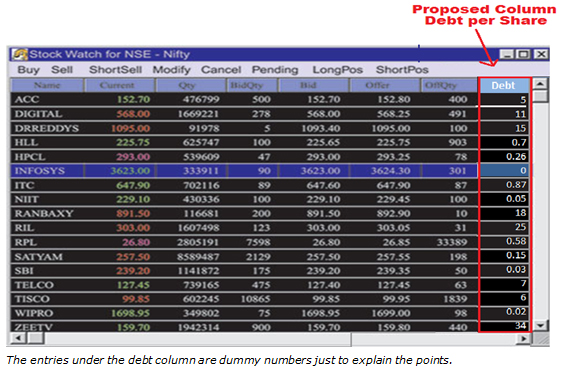This screenshot has width=561, height=372.
Task: Click WIPRO current price 1698.95
Action: (x=130, y=313)
